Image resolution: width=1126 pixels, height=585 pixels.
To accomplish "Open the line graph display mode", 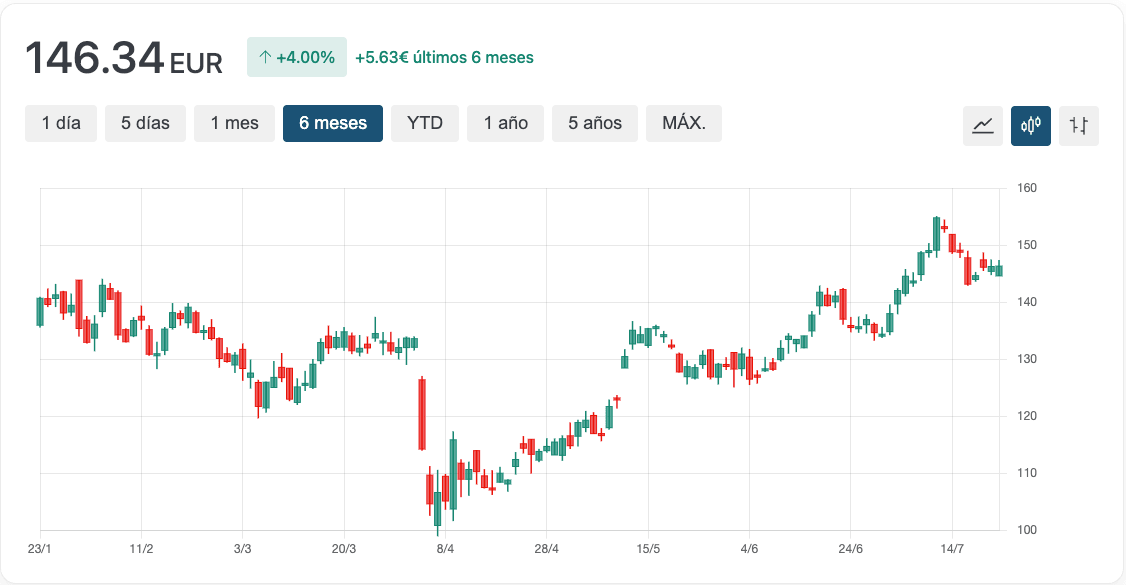I will click(982, 126).
